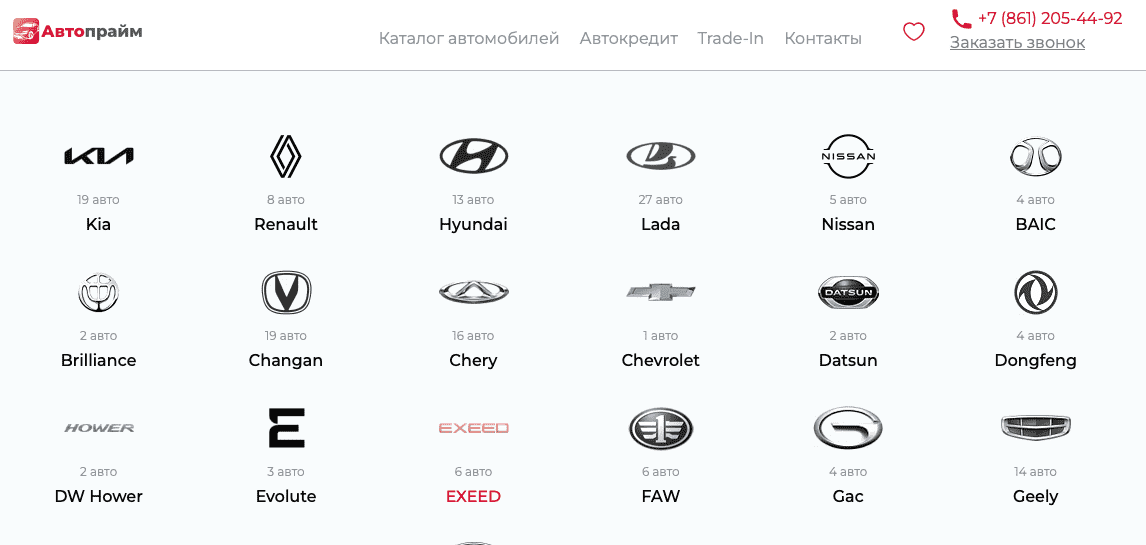Click the Geely grille logo

1035,428
